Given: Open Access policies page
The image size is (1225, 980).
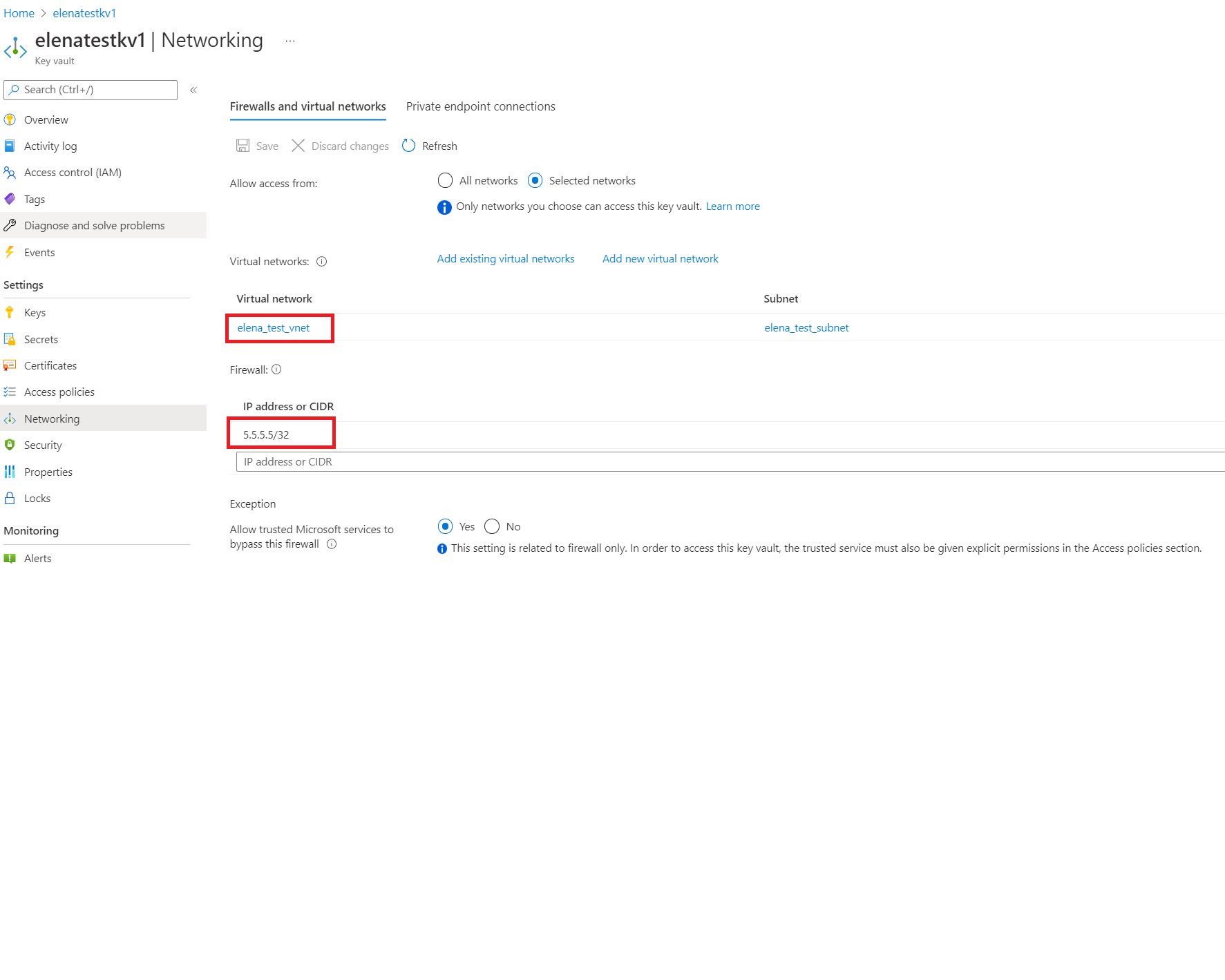Looking at the screenshot, I should click(59, 392).
